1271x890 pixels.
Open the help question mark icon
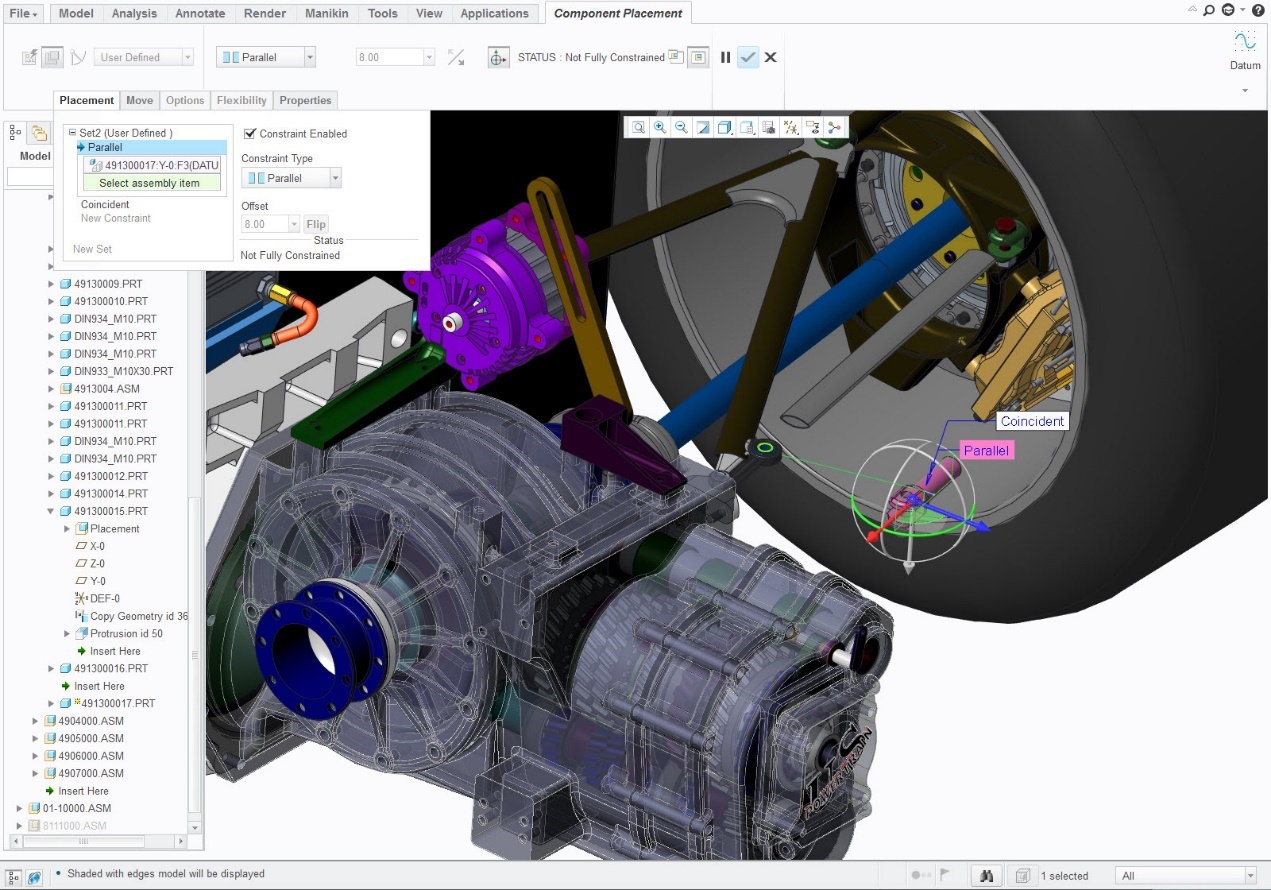[1258, 10]
